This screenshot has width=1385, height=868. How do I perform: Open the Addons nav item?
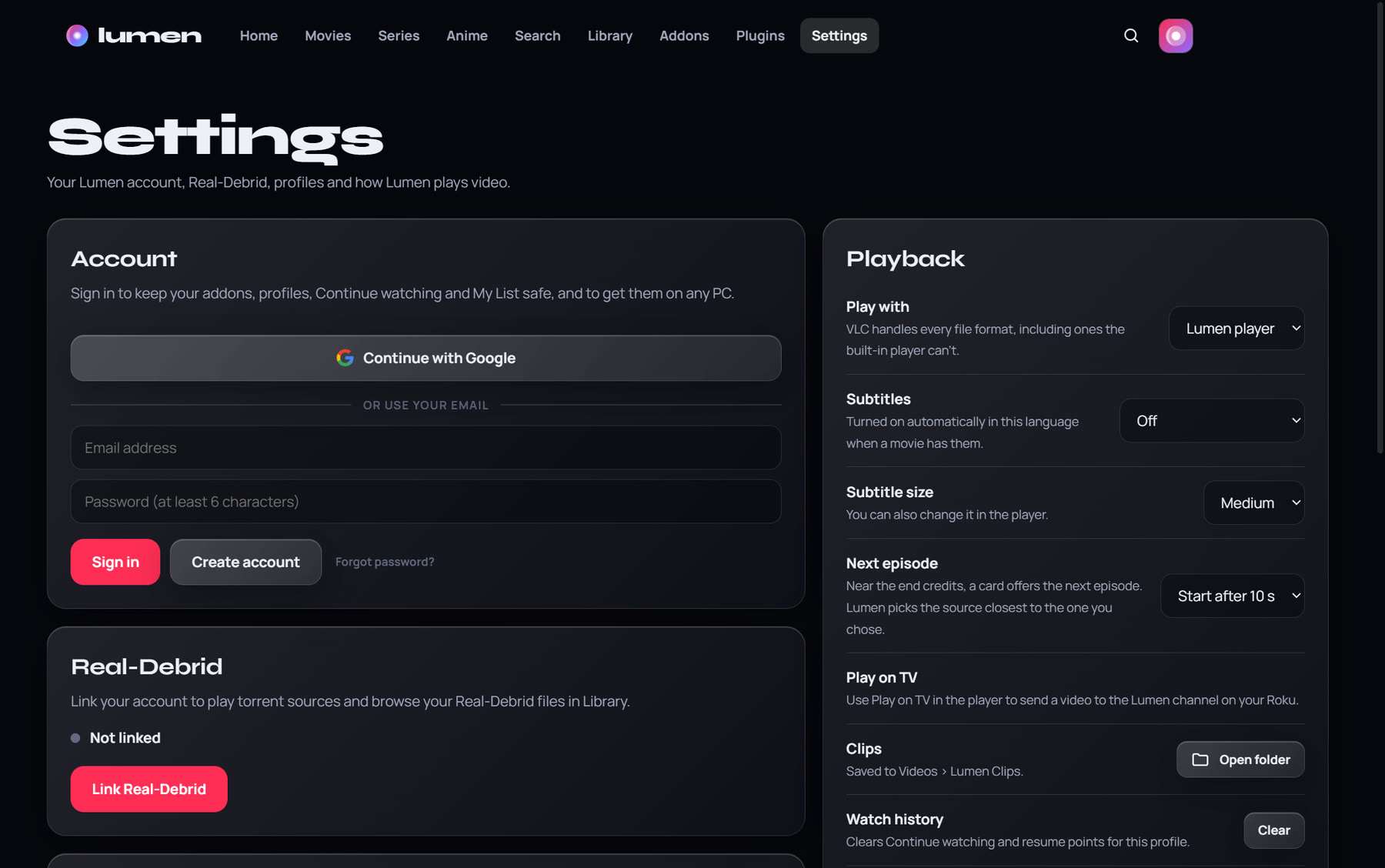pyautogui.click(x=684, y=35)
